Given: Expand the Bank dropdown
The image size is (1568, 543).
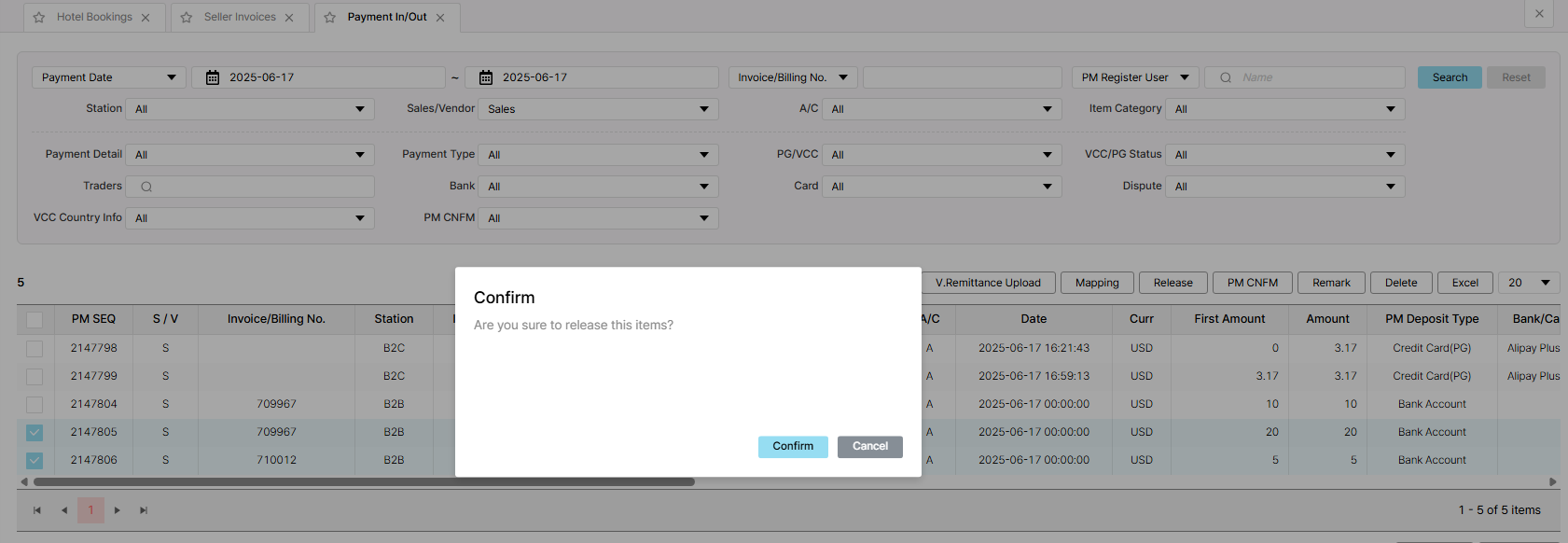Looking at the screenshot, I should [x=598, y=187].
